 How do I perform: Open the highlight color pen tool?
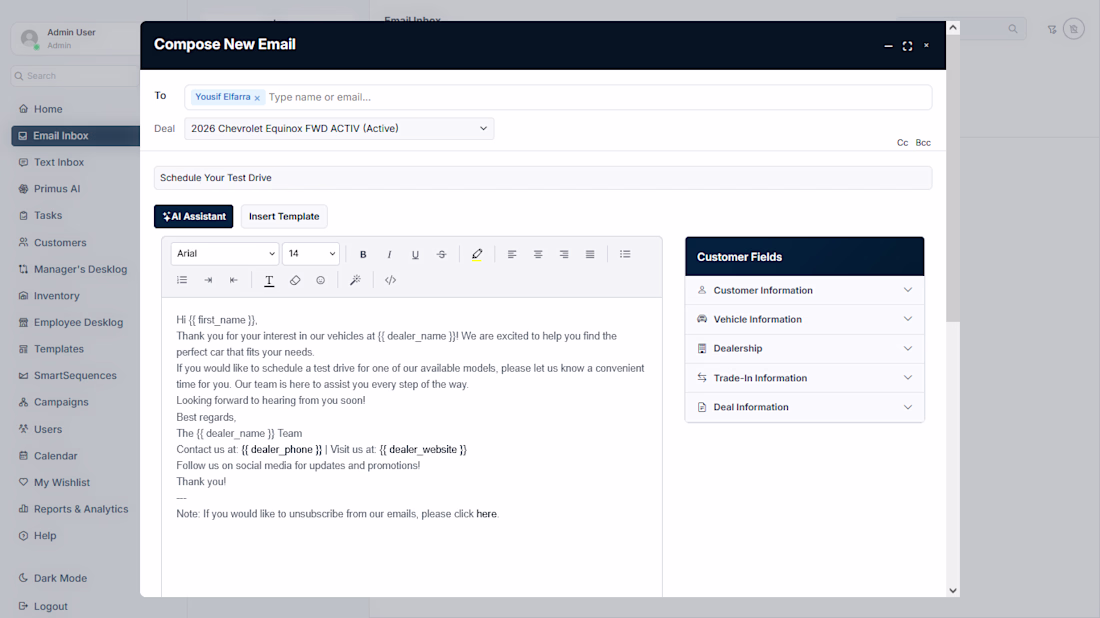pyautogui.click(x=477, y=254)
